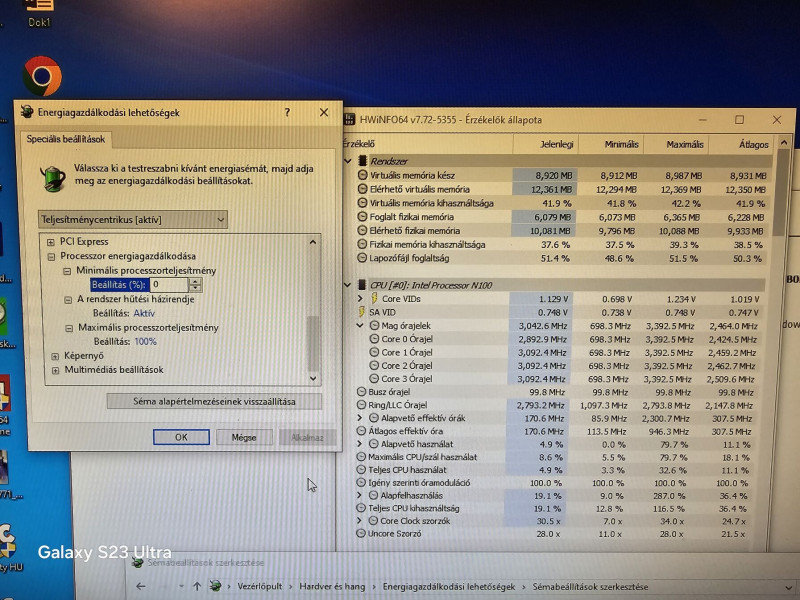Click the Jelenlegi column header
Image resolution: width=800 pixels, height=600 pixels.
tap(545, 144)
